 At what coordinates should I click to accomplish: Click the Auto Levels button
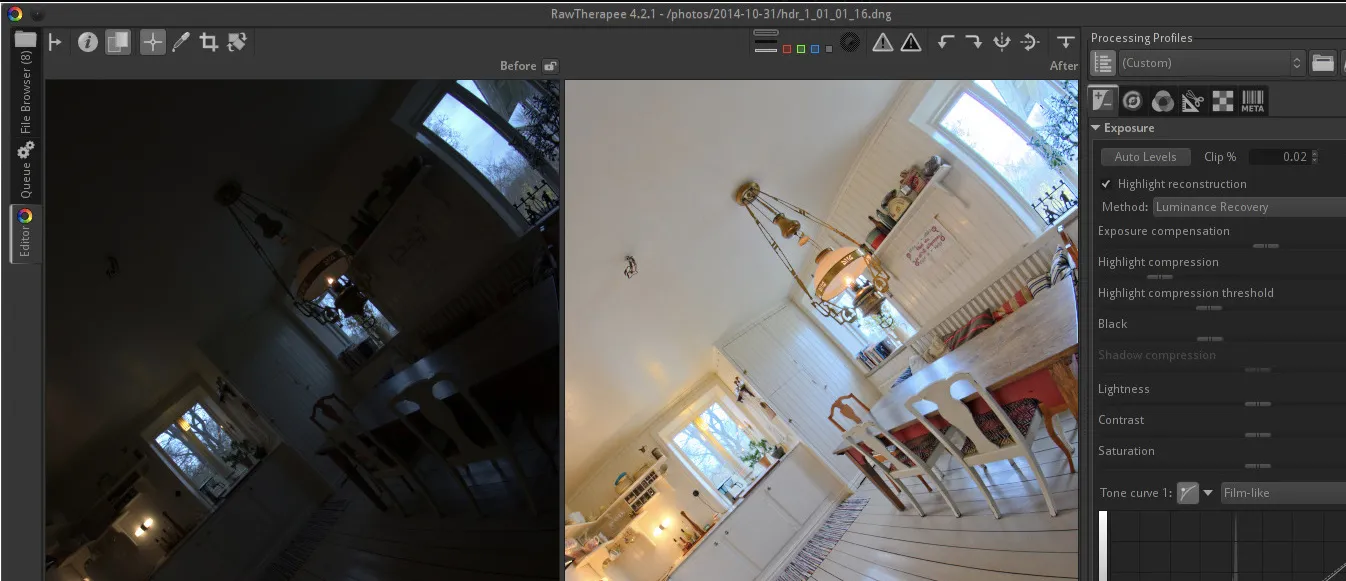1144,156
